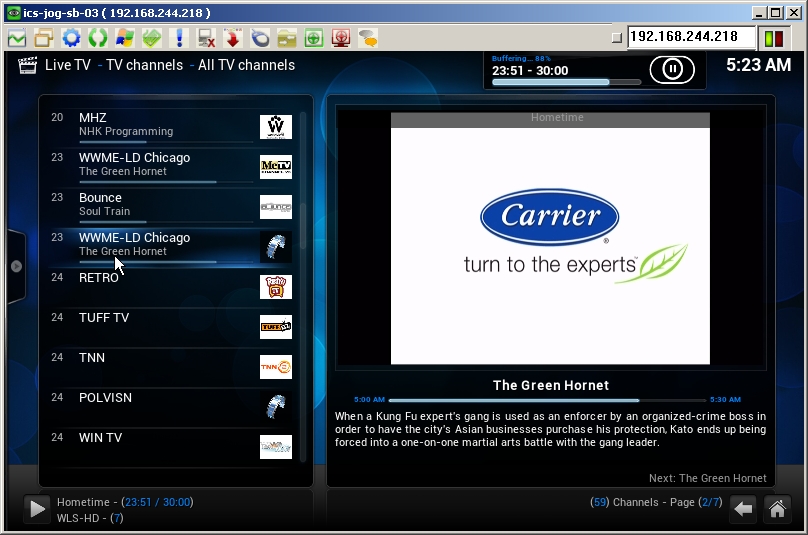
Task: Click the "Live TV" breadcrumb text
Action: pos(68,65)
